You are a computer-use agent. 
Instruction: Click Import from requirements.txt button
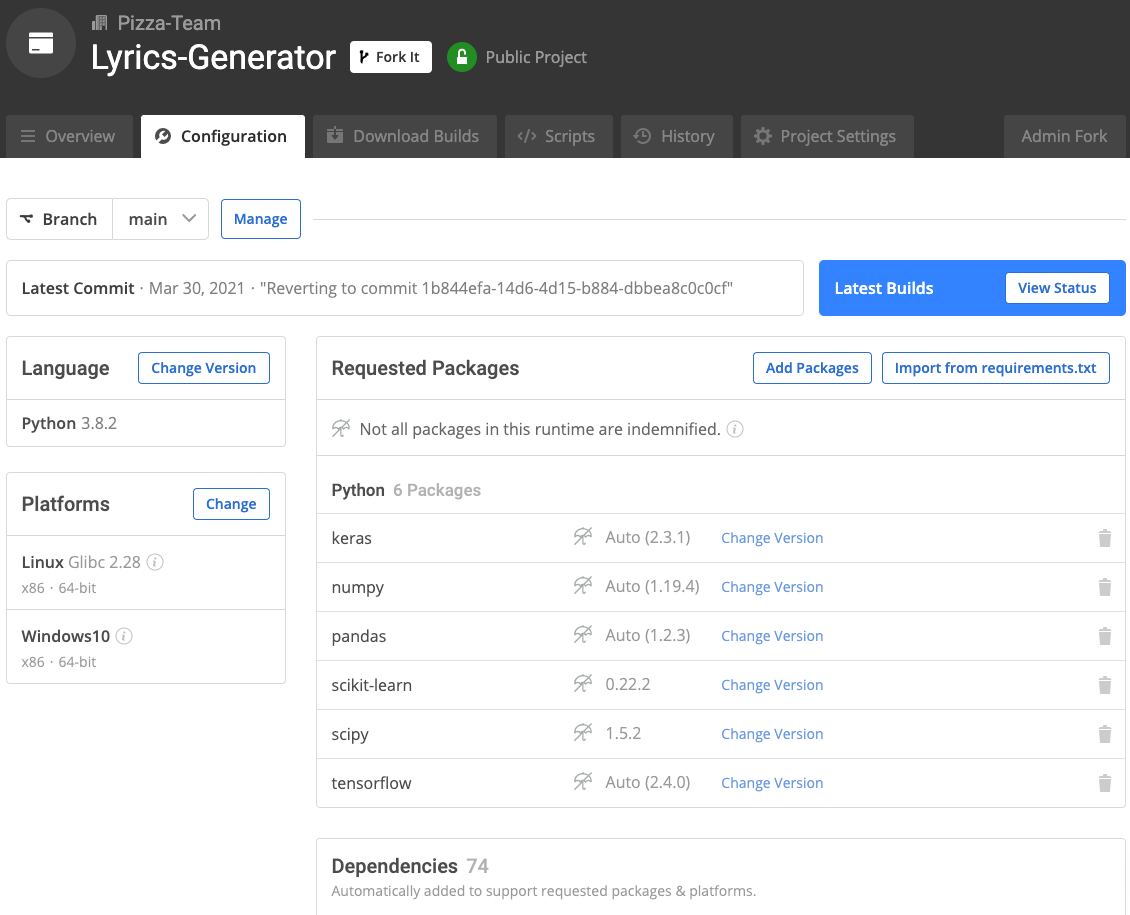pos(995,368)
